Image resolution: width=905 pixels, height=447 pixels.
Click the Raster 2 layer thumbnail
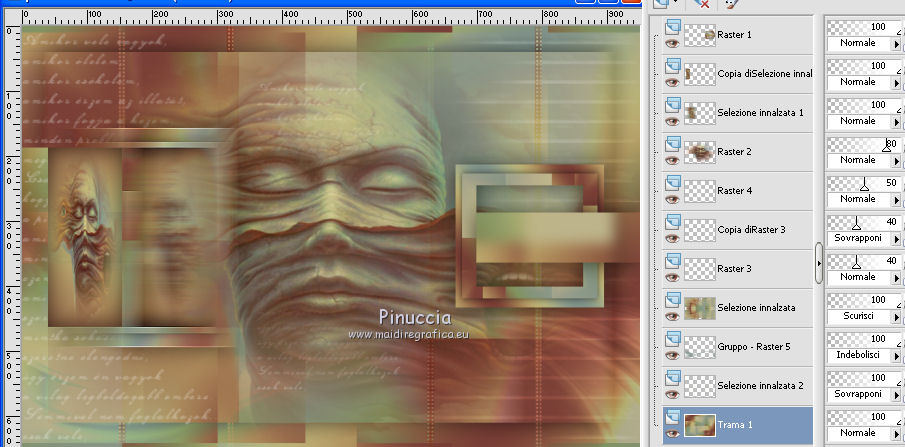coord(700,152)
